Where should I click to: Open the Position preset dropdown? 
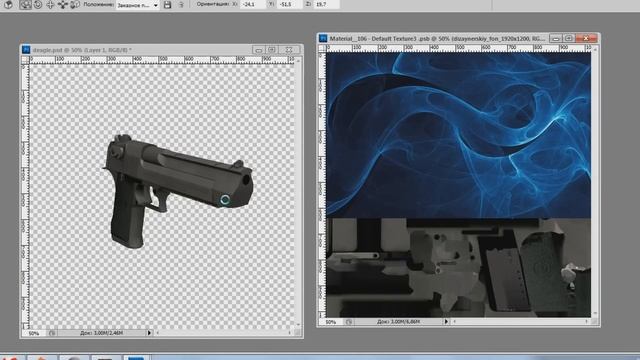point(138,5)
